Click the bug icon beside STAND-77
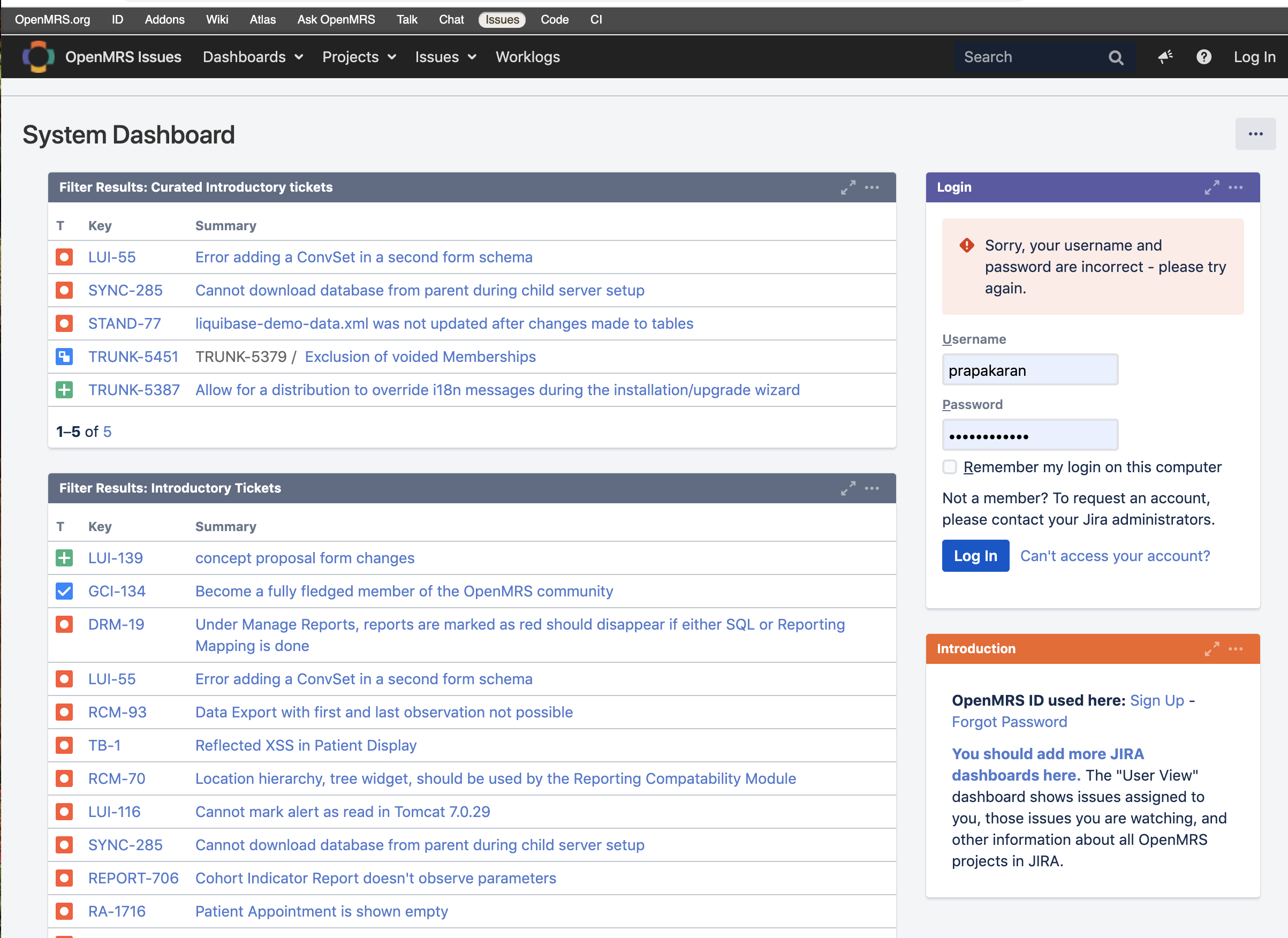The height and width of the screenshot is (938, 1288). point(64,324)
